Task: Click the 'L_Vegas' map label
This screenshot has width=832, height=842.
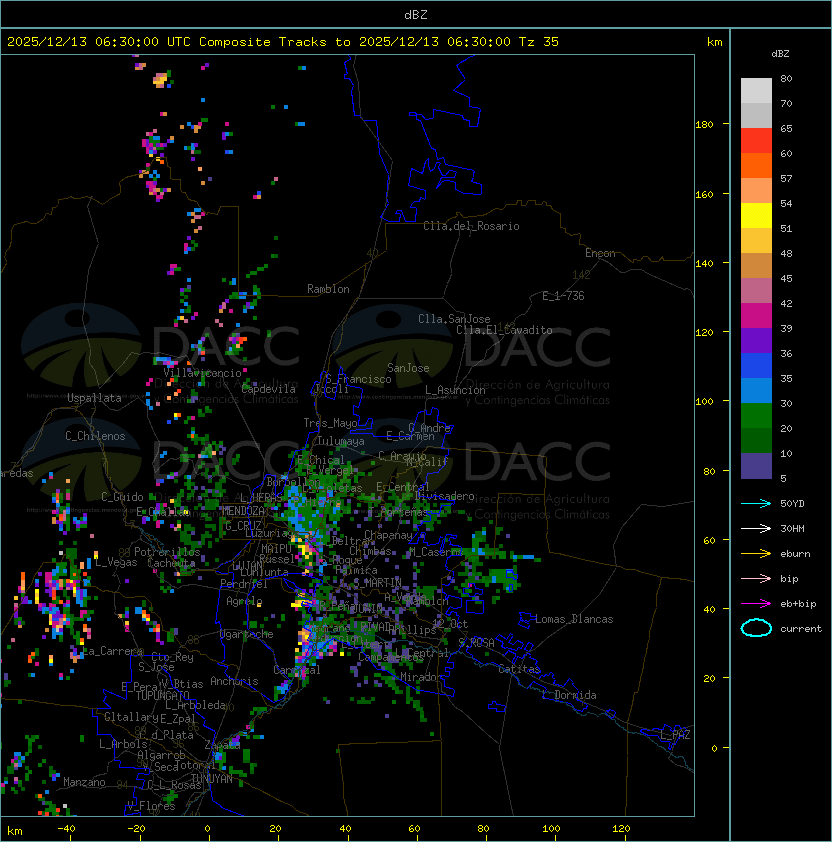Action: [116, 562]
